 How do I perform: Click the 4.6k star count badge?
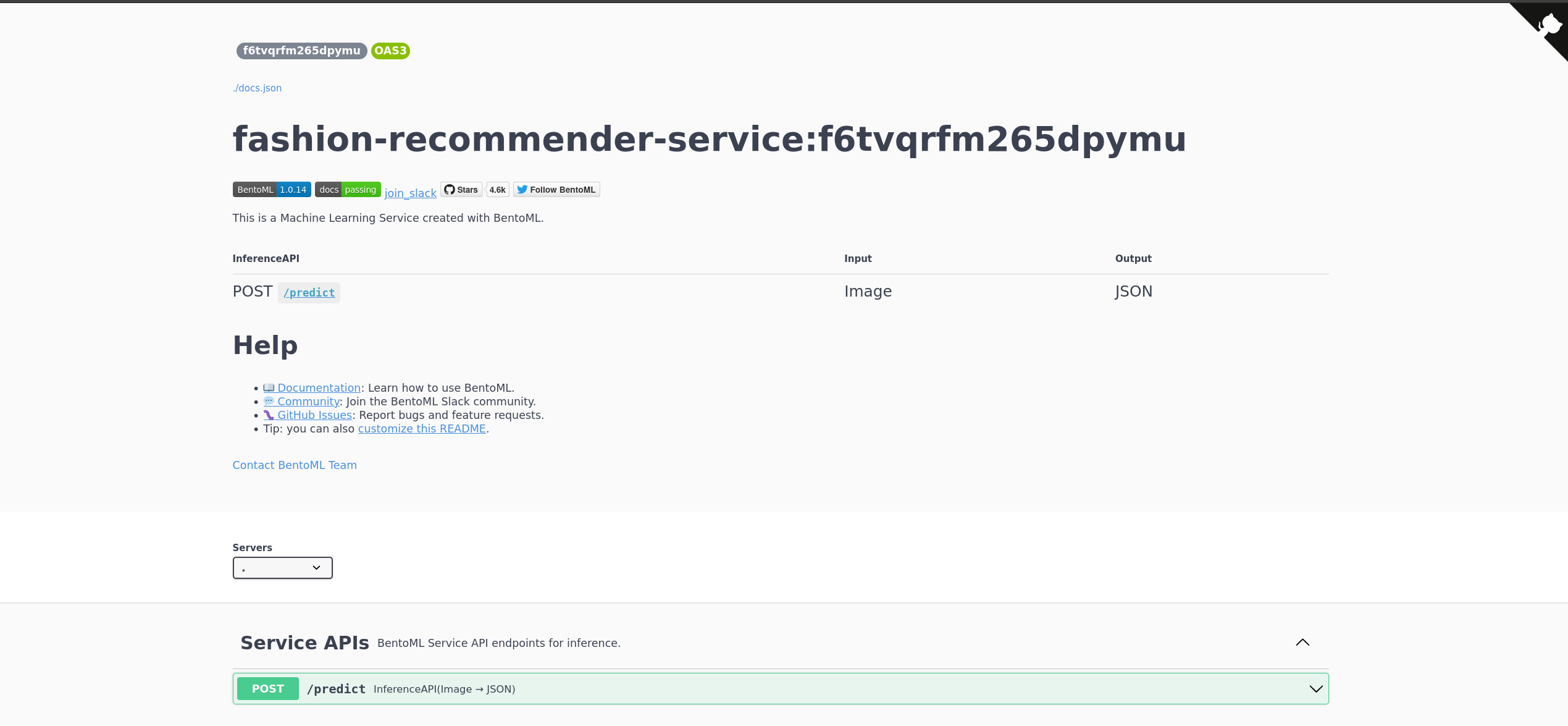497,190
